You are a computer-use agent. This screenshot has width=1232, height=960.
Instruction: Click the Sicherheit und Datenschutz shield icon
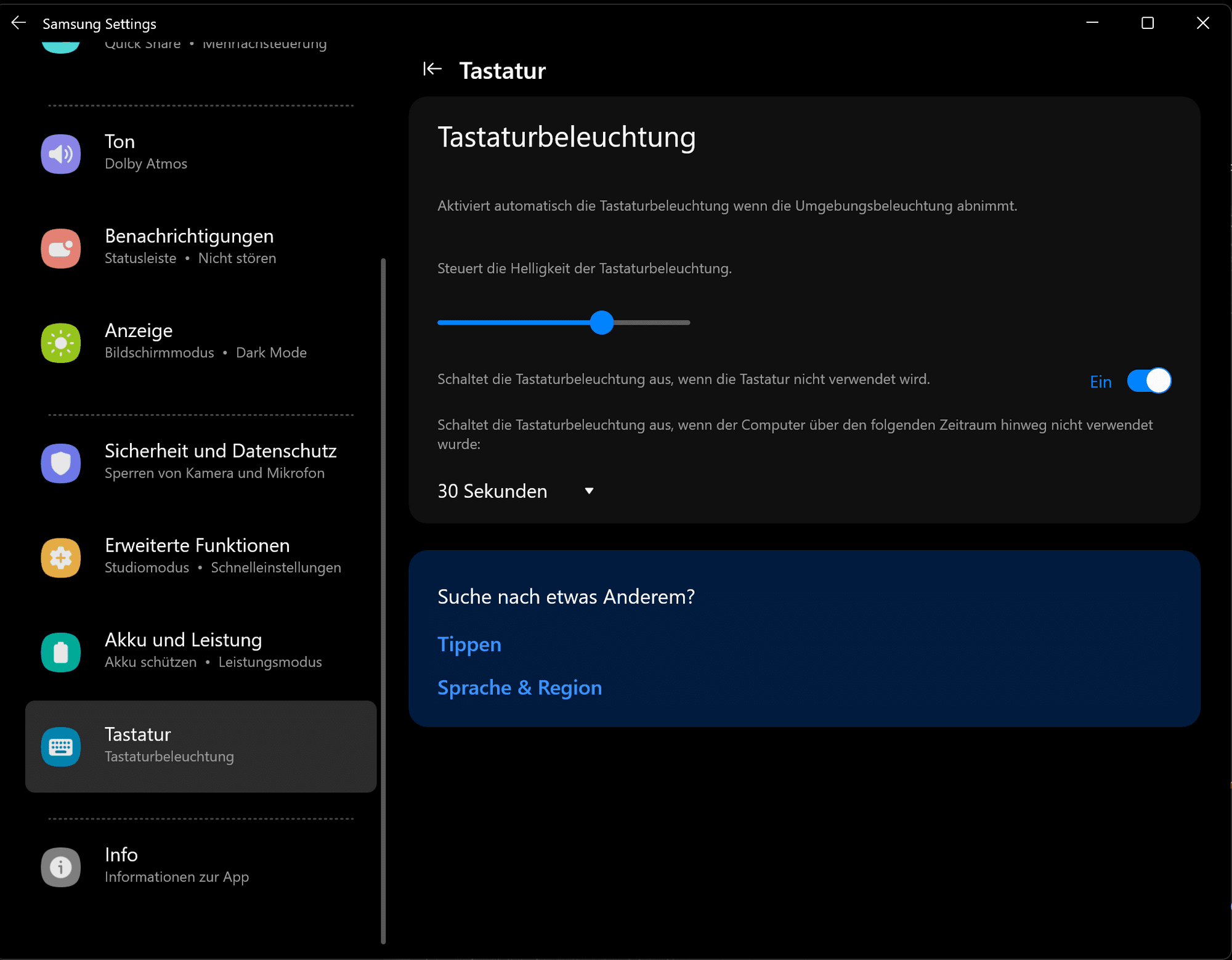point(60,463)
